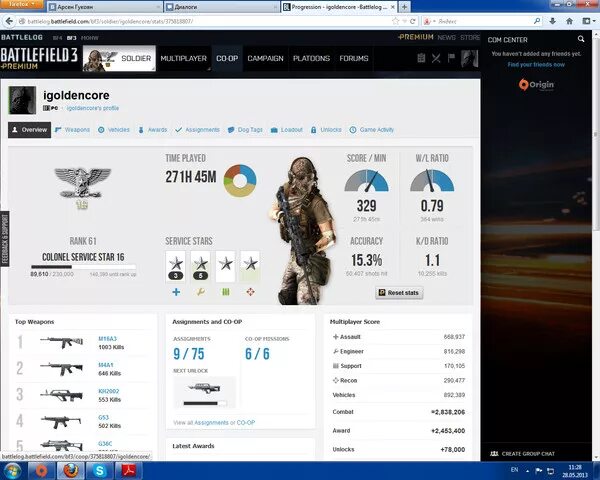Click the magnifier in browser search box
This screenshot has height=480, width=600.
tap(537, 21)
